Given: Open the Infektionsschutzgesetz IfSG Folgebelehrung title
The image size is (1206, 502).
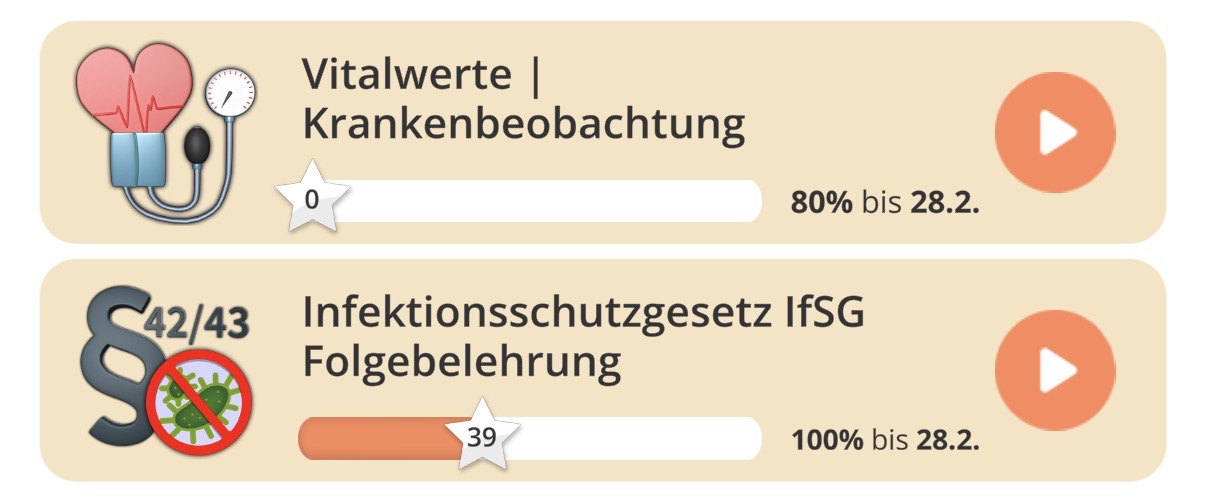Looking at the screenshot, I should click(x=583, y=337).
